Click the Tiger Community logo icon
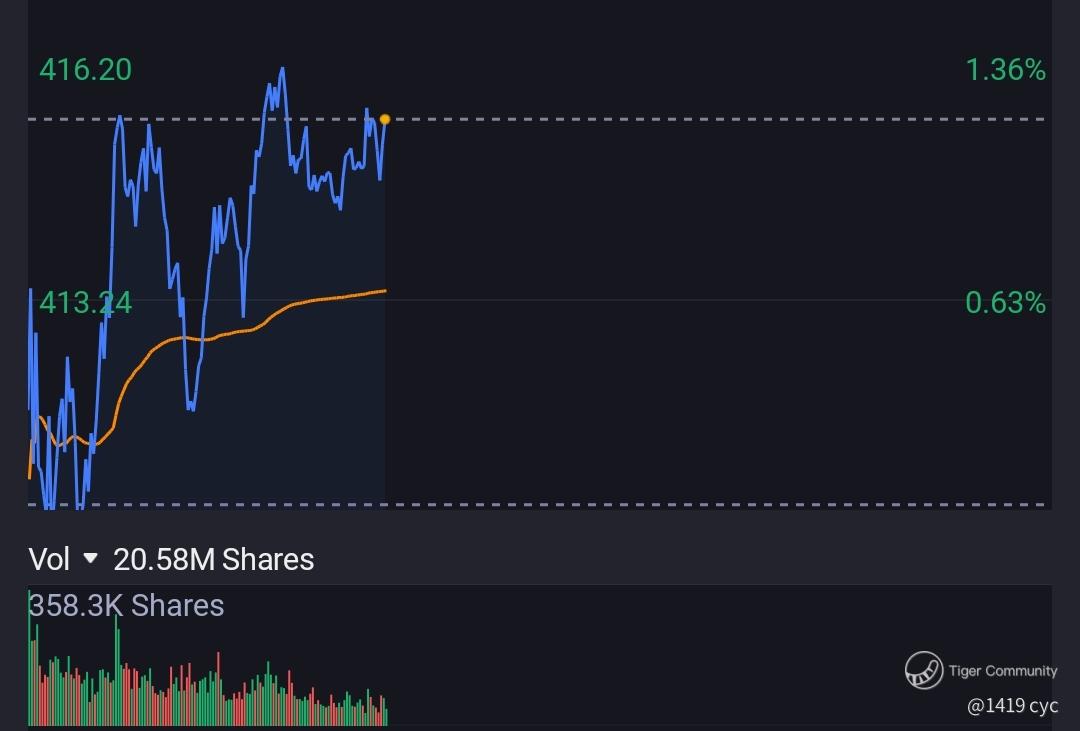This screenshot has width=1080, height=731. [x=924, y=670]
